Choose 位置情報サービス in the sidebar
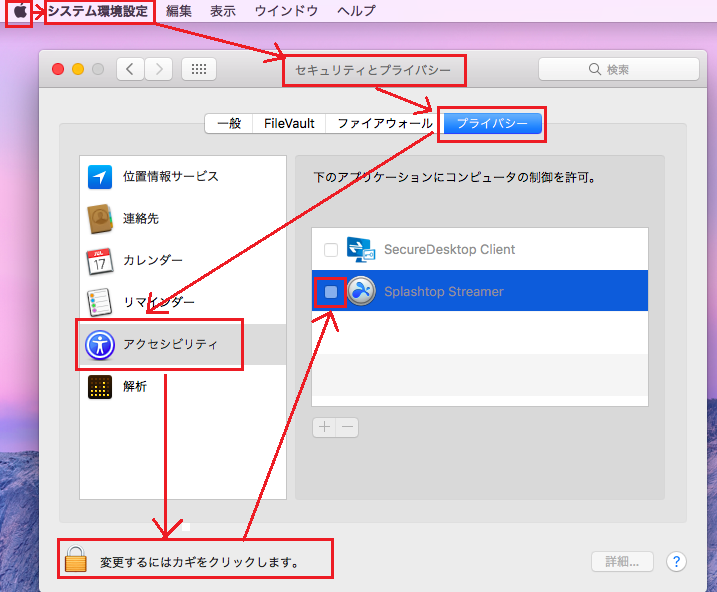 [x=183, y=177]
